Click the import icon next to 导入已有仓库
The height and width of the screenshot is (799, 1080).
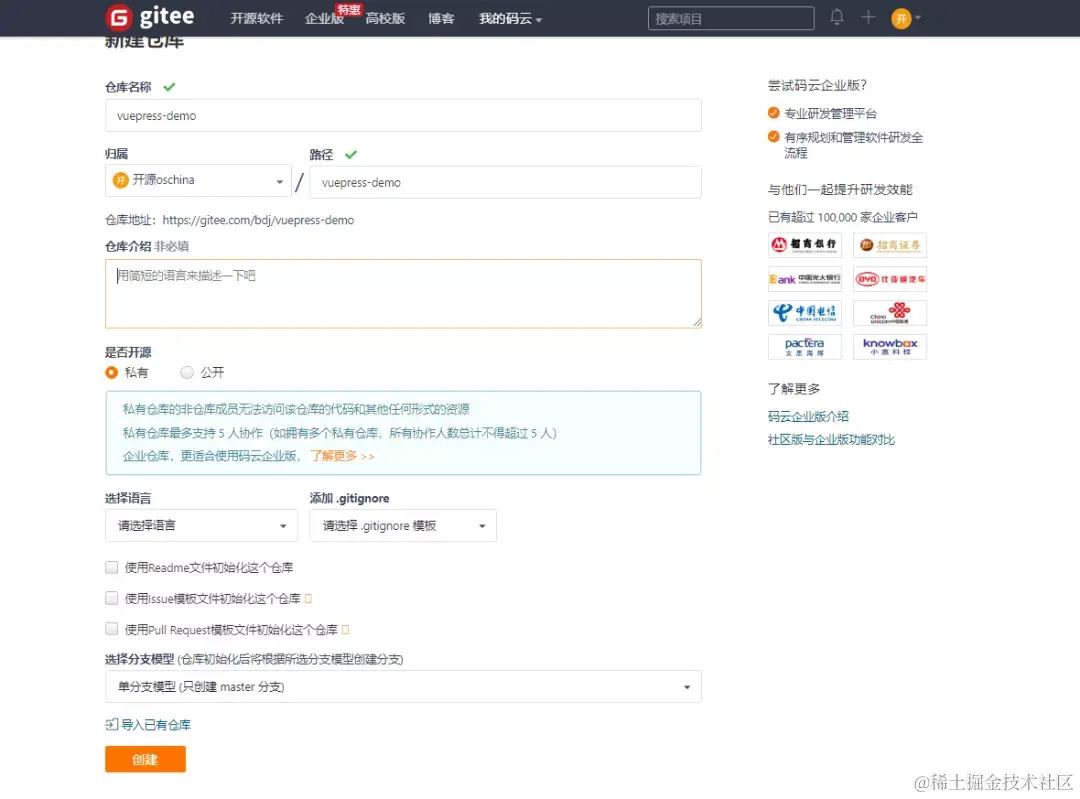click(112, 723)
